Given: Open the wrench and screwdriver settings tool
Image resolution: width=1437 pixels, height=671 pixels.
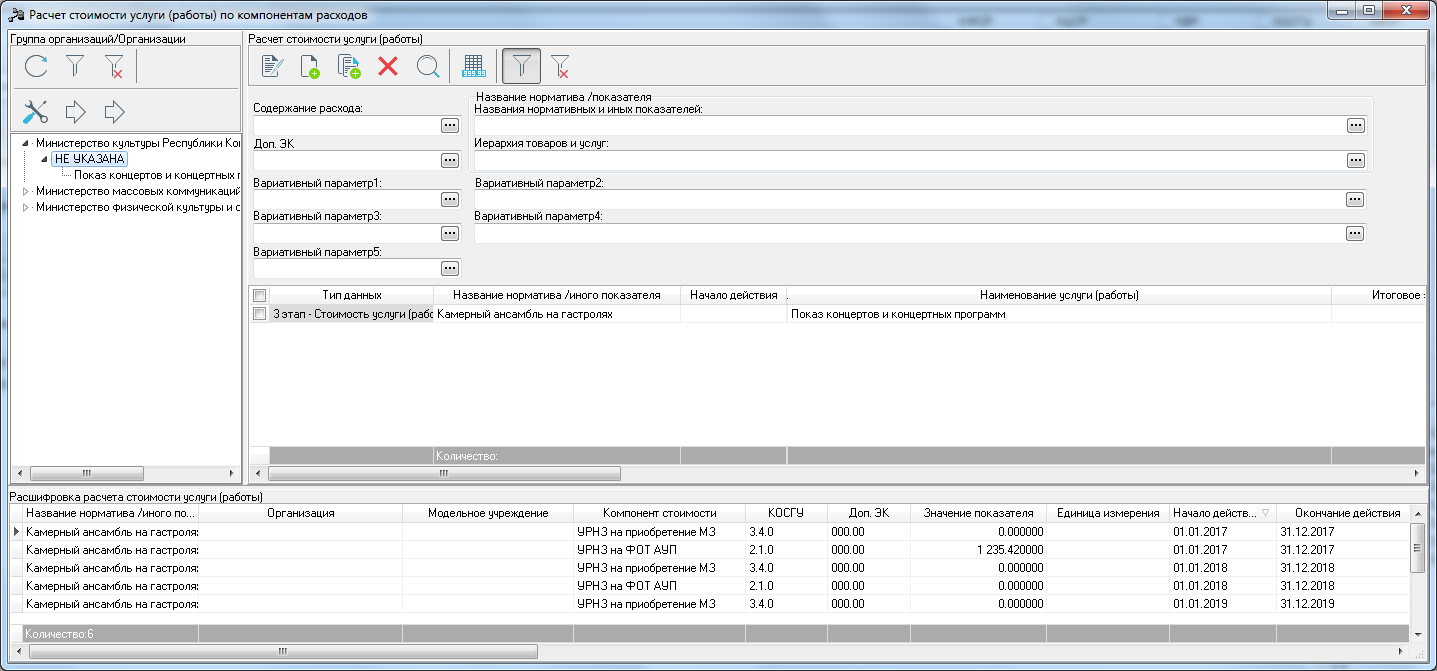Looking at the screenshot, I should coord(36,111).
